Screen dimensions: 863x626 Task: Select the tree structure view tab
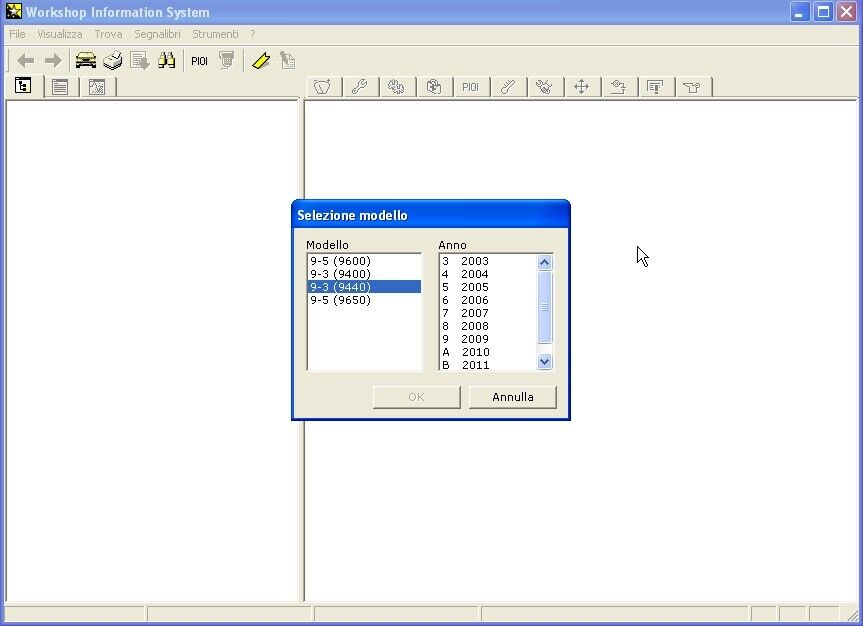click(x=23, y=86)
